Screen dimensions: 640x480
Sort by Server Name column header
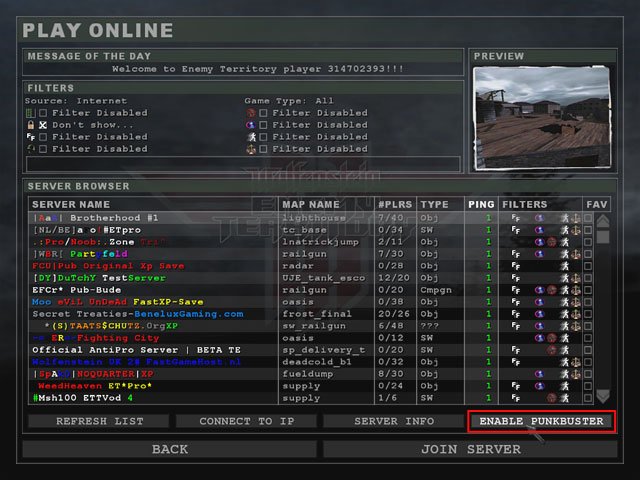pos(153,204)
